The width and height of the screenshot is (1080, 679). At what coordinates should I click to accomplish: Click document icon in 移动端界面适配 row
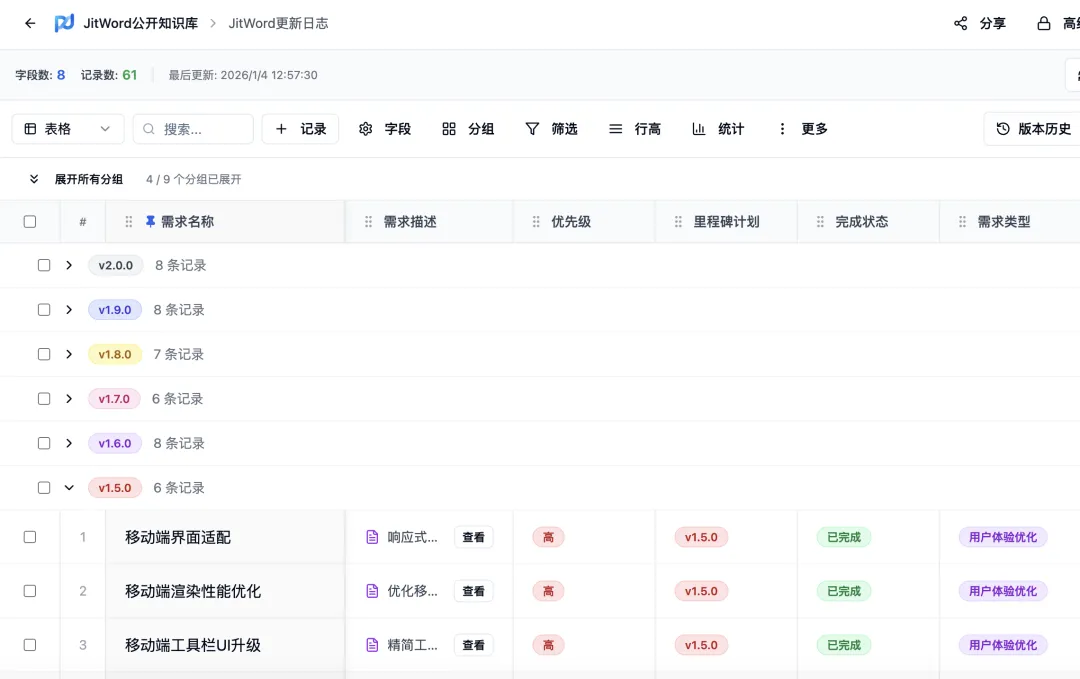tap(372, 537)
